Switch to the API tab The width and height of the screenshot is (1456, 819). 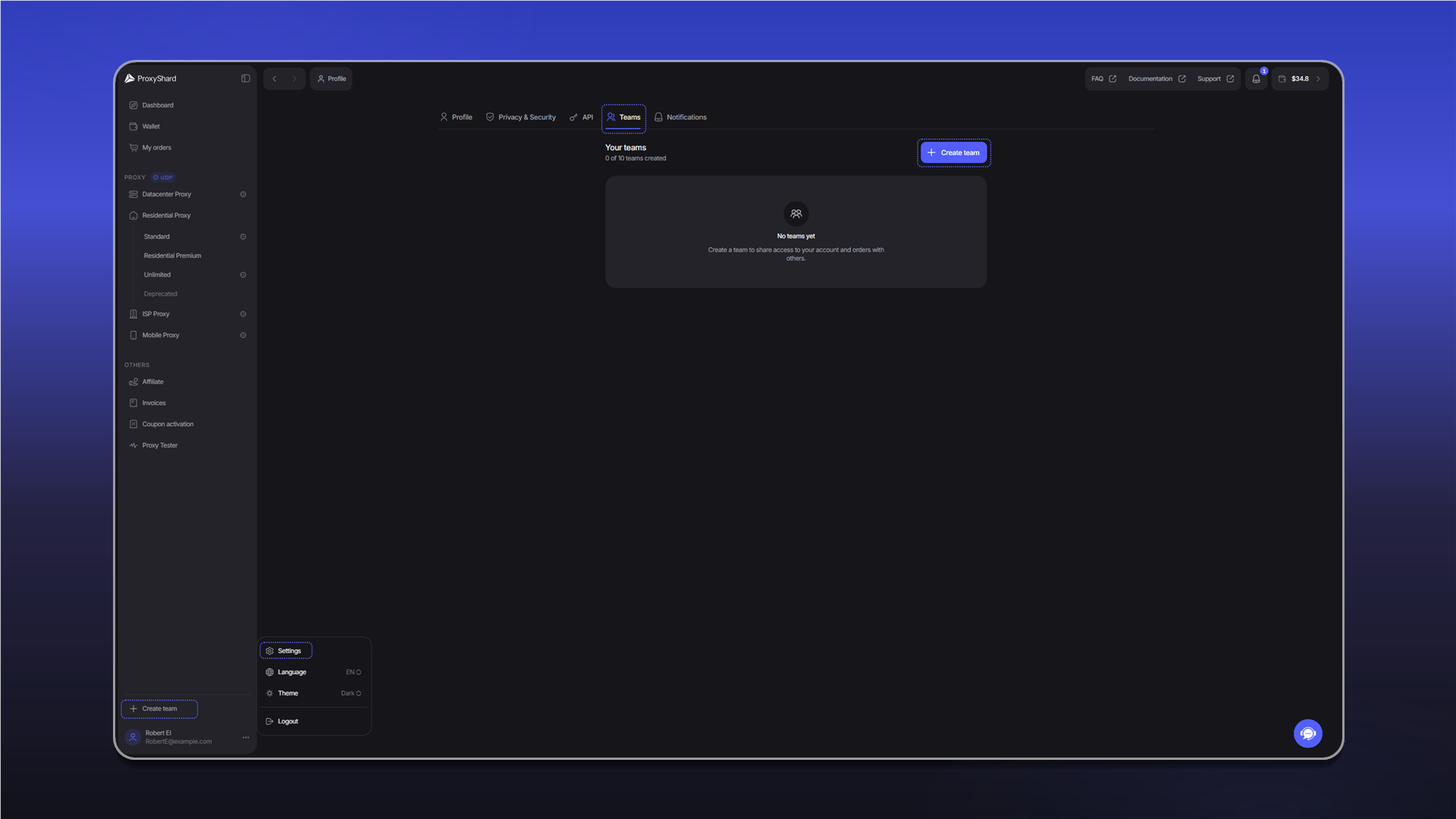click(x=582, y=118)
